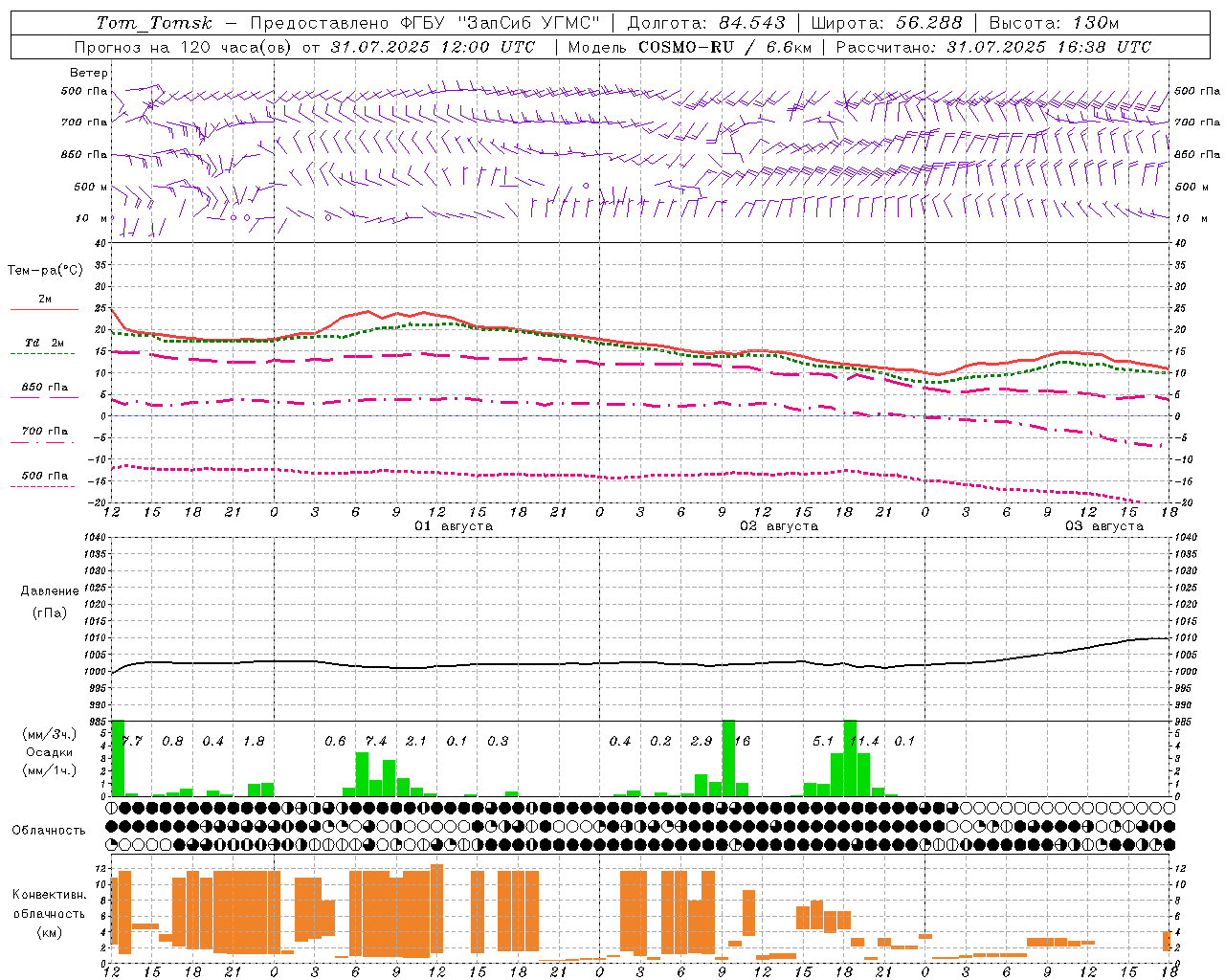The image size is (1225, 980).
Task: Click the Облачность row label
Action: (x=49, y=831)
